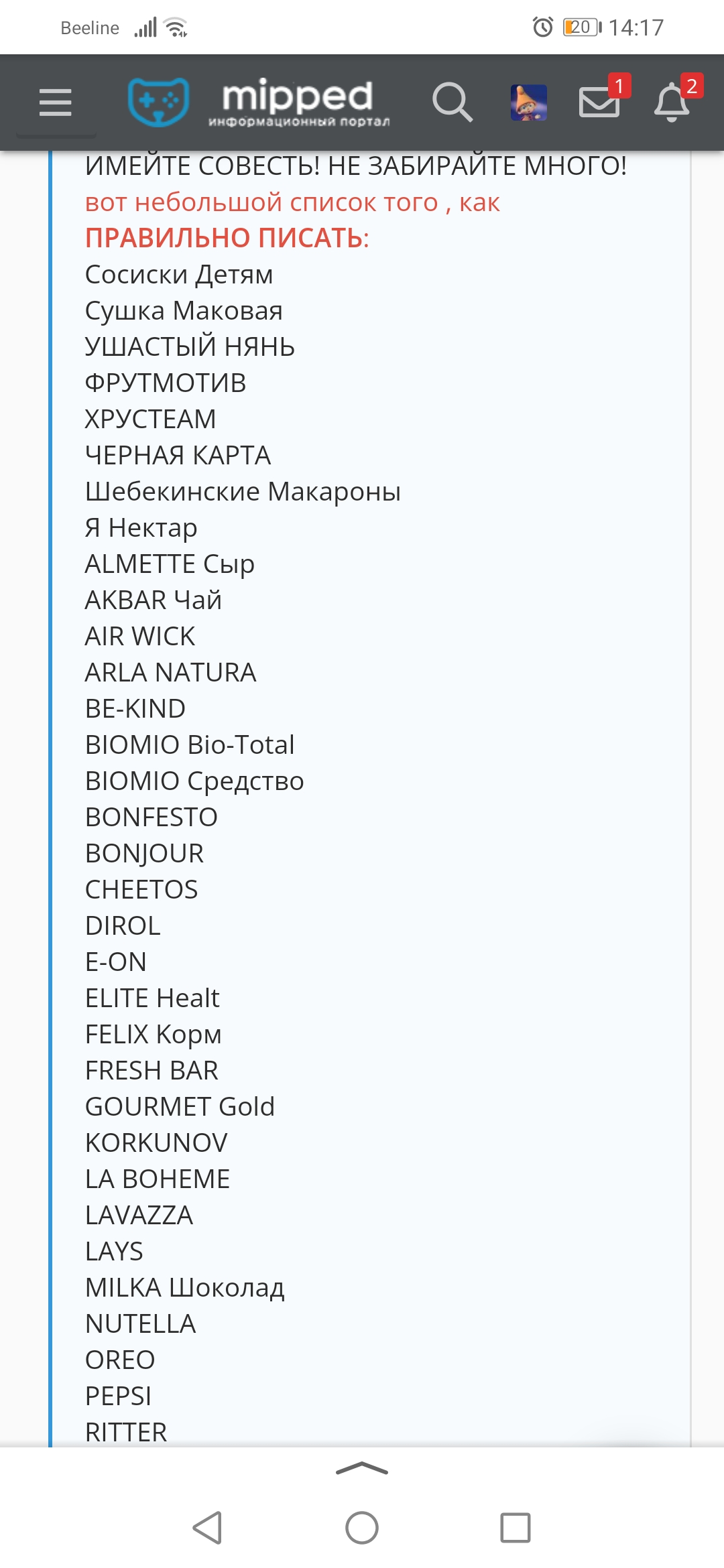The width and height of the screenshot is (724, 1568).
Task: Tap the list entry MILKA Шоколад
Action: (184, 1288)
